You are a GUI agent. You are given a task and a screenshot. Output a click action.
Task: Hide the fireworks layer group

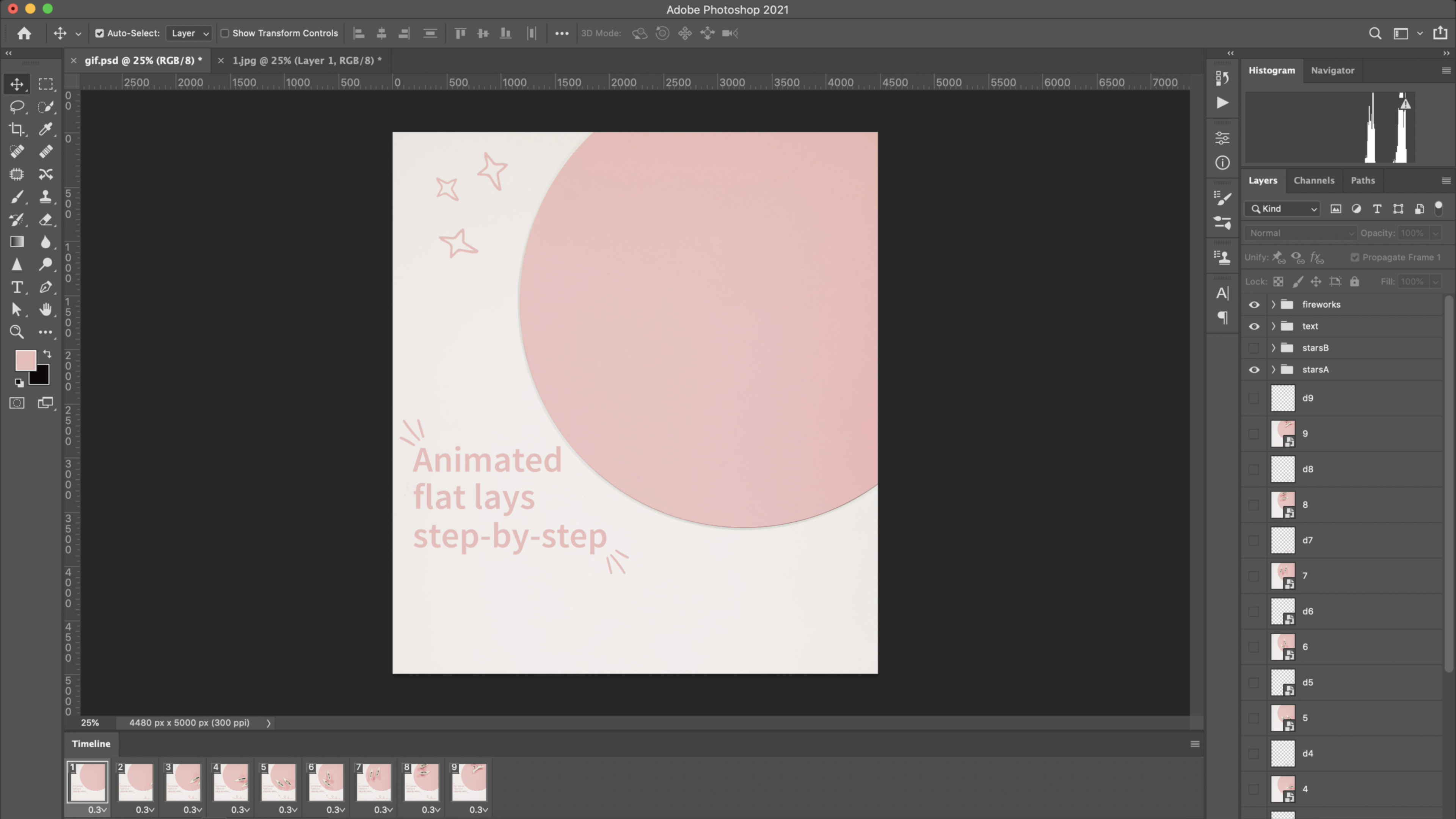1254,304
